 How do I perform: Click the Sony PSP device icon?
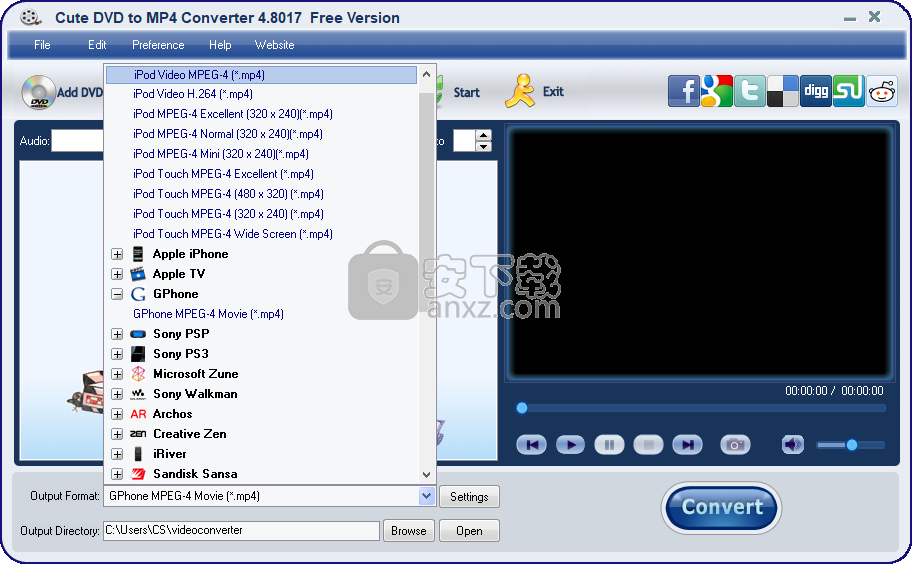[x=138, y=334]
